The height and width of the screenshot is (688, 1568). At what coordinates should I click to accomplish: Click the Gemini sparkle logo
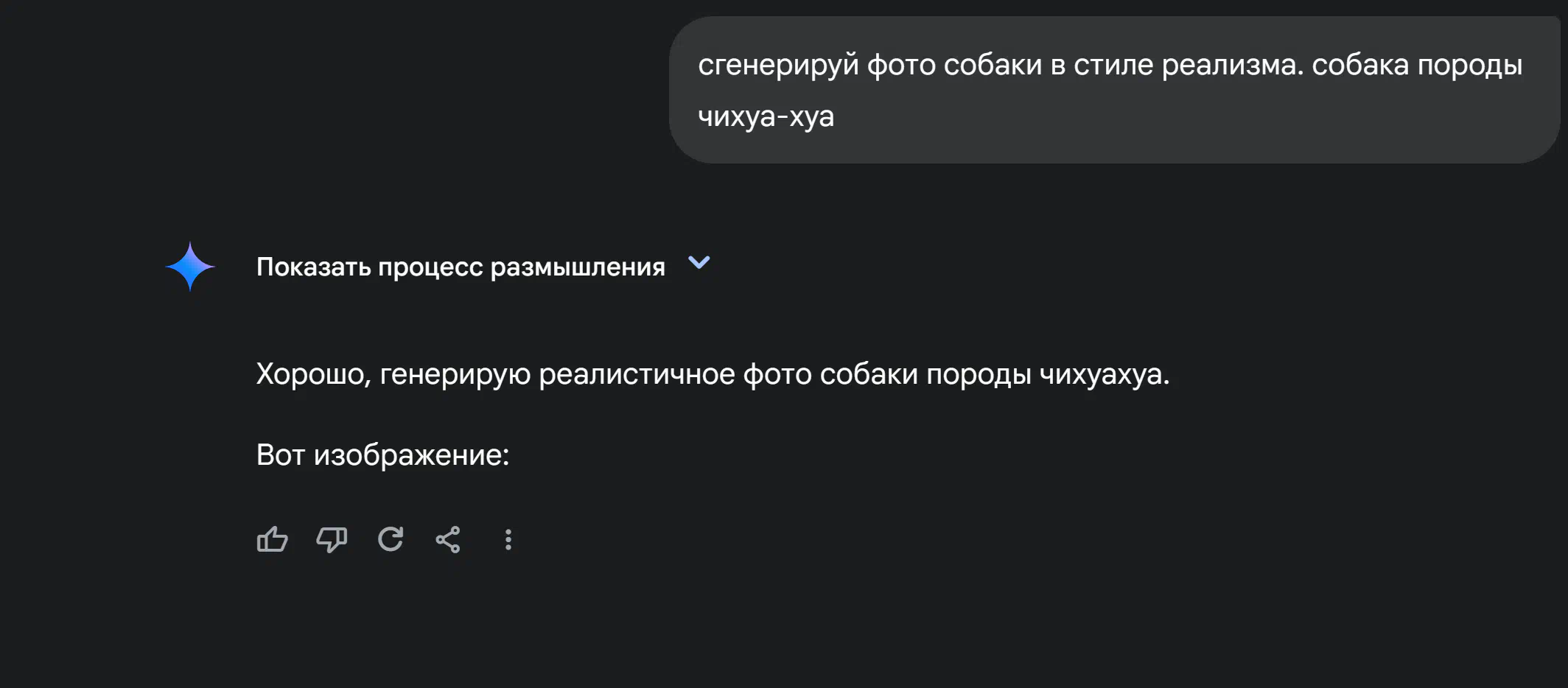[x=190, y=266]
